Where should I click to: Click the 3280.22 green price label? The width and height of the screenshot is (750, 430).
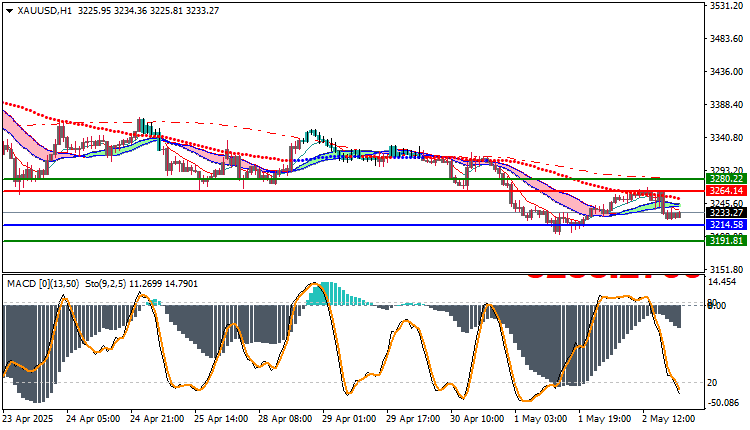point(727,179)
